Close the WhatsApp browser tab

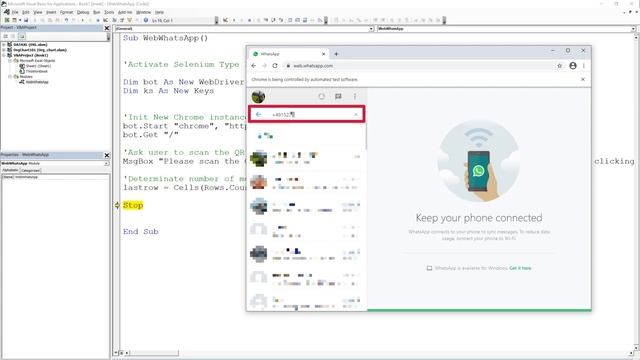[324, 54]
